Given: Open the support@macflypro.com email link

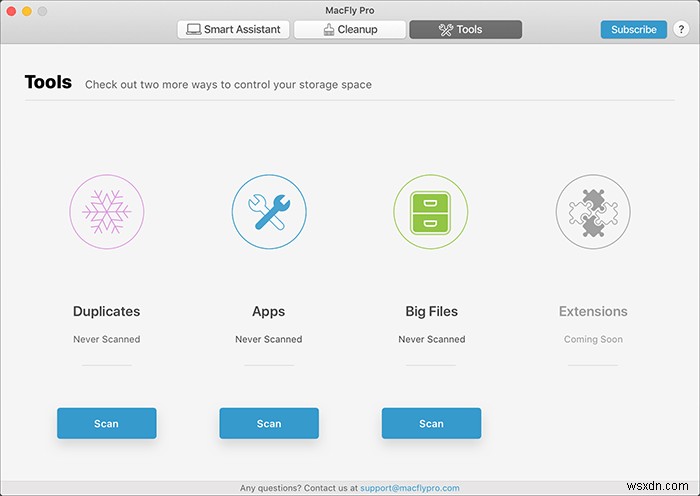Looking at the screenshot, I should click(x=410, y=488).
